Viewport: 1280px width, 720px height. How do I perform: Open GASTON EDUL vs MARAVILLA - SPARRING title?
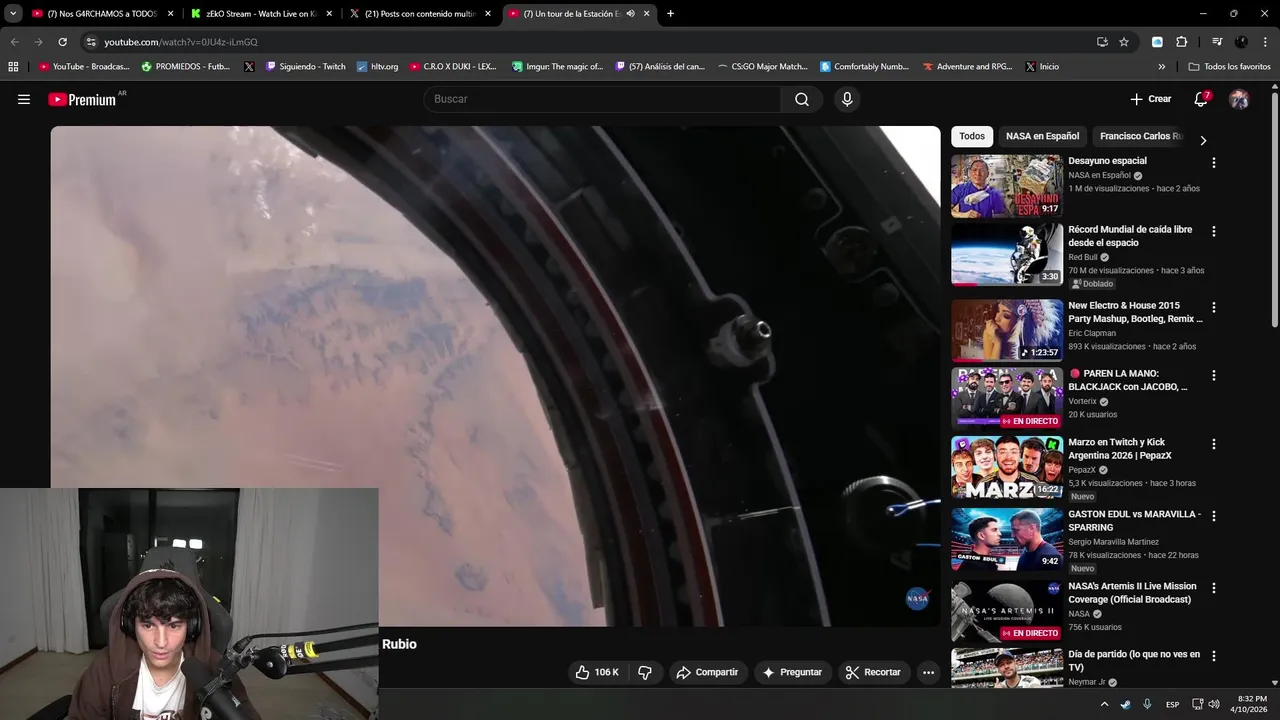pos(1134,521)
